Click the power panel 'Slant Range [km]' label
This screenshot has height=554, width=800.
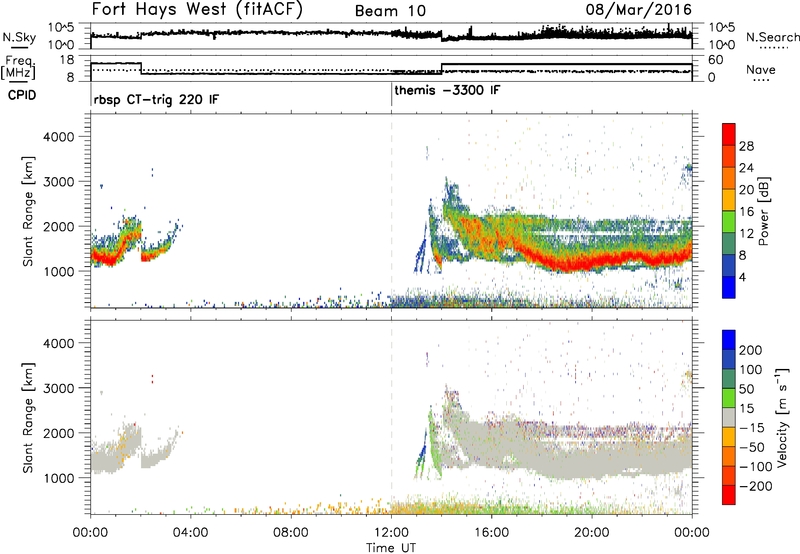point(28,211)
